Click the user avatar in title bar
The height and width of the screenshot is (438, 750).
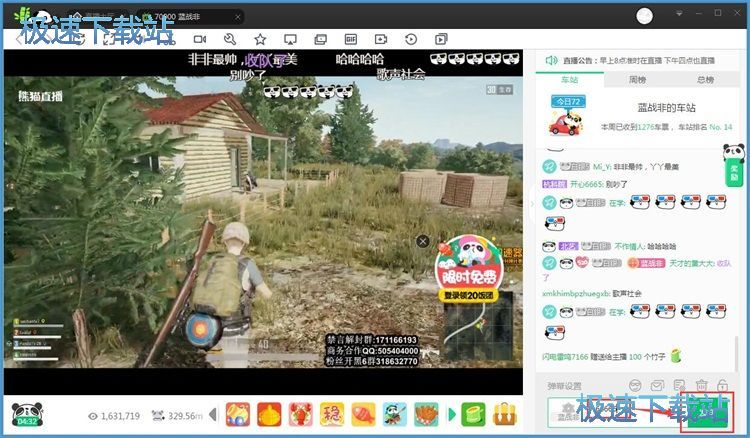pyautogui.click(x=644, y=16)
